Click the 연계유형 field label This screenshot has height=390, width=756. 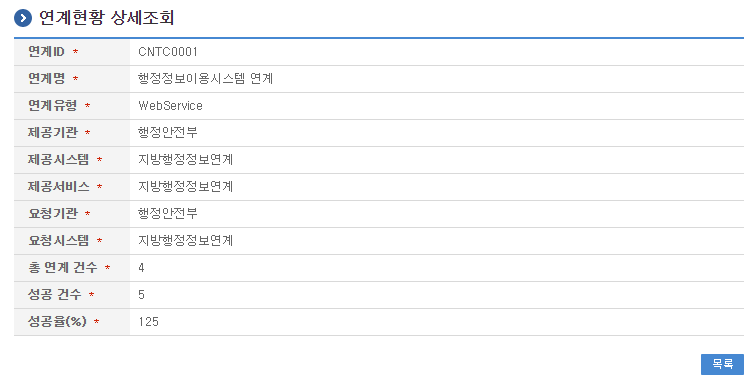point(53,106)
